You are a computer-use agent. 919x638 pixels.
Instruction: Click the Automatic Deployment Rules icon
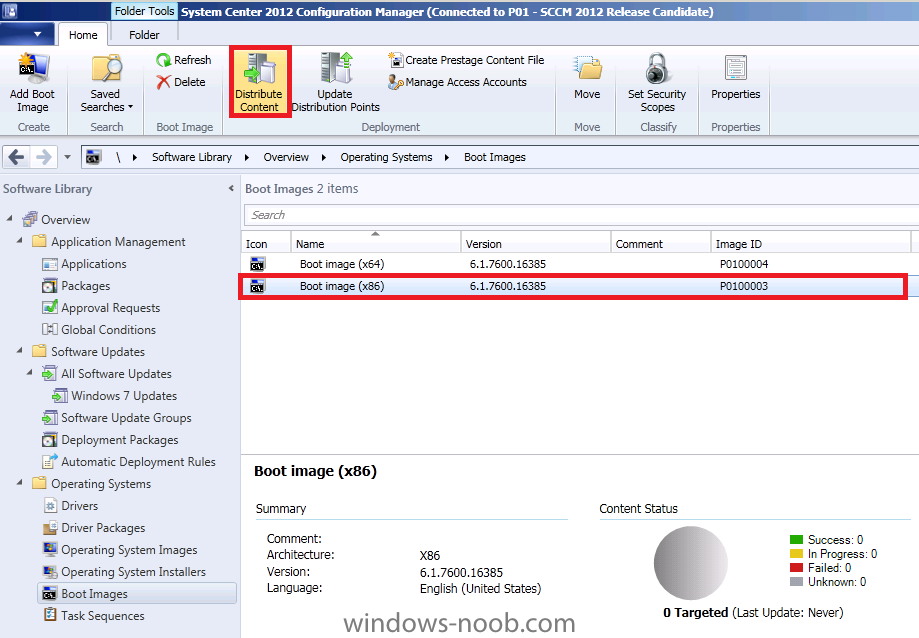[50, 462]
